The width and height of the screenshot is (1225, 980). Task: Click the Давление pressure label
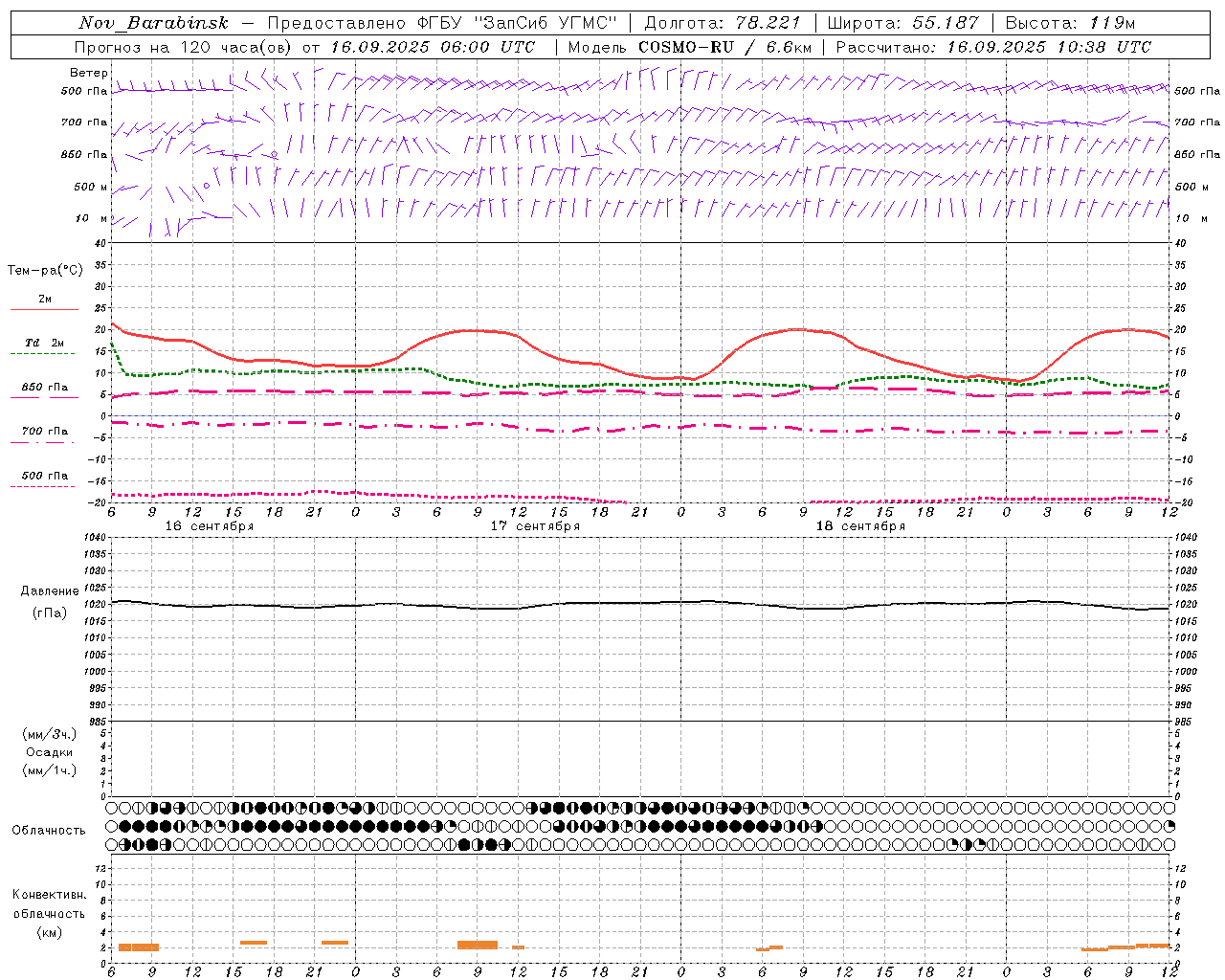(x=50, y=591)
